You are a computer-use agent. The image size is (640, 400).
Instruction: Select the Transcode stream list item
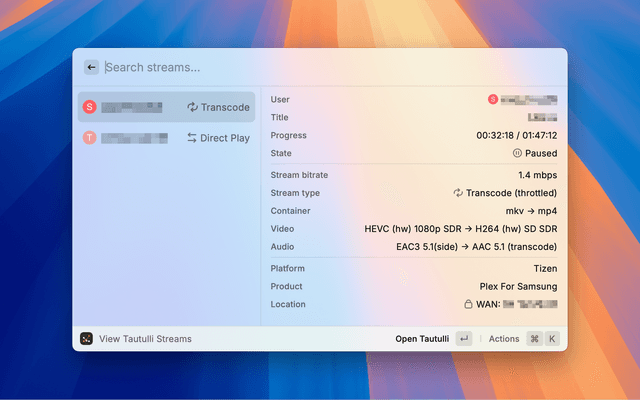166,107
